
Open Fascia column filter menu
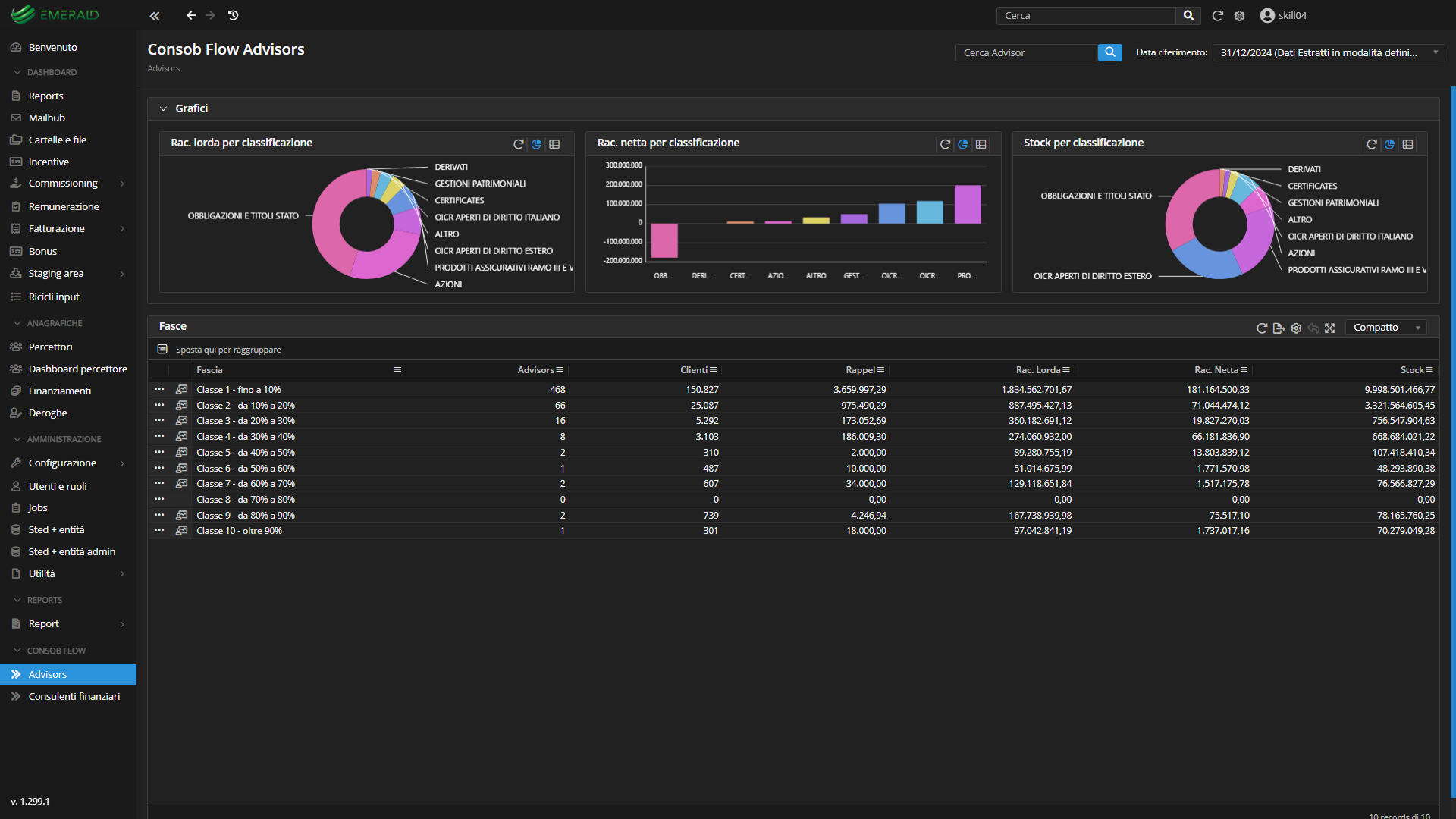(x=397, y=369)
